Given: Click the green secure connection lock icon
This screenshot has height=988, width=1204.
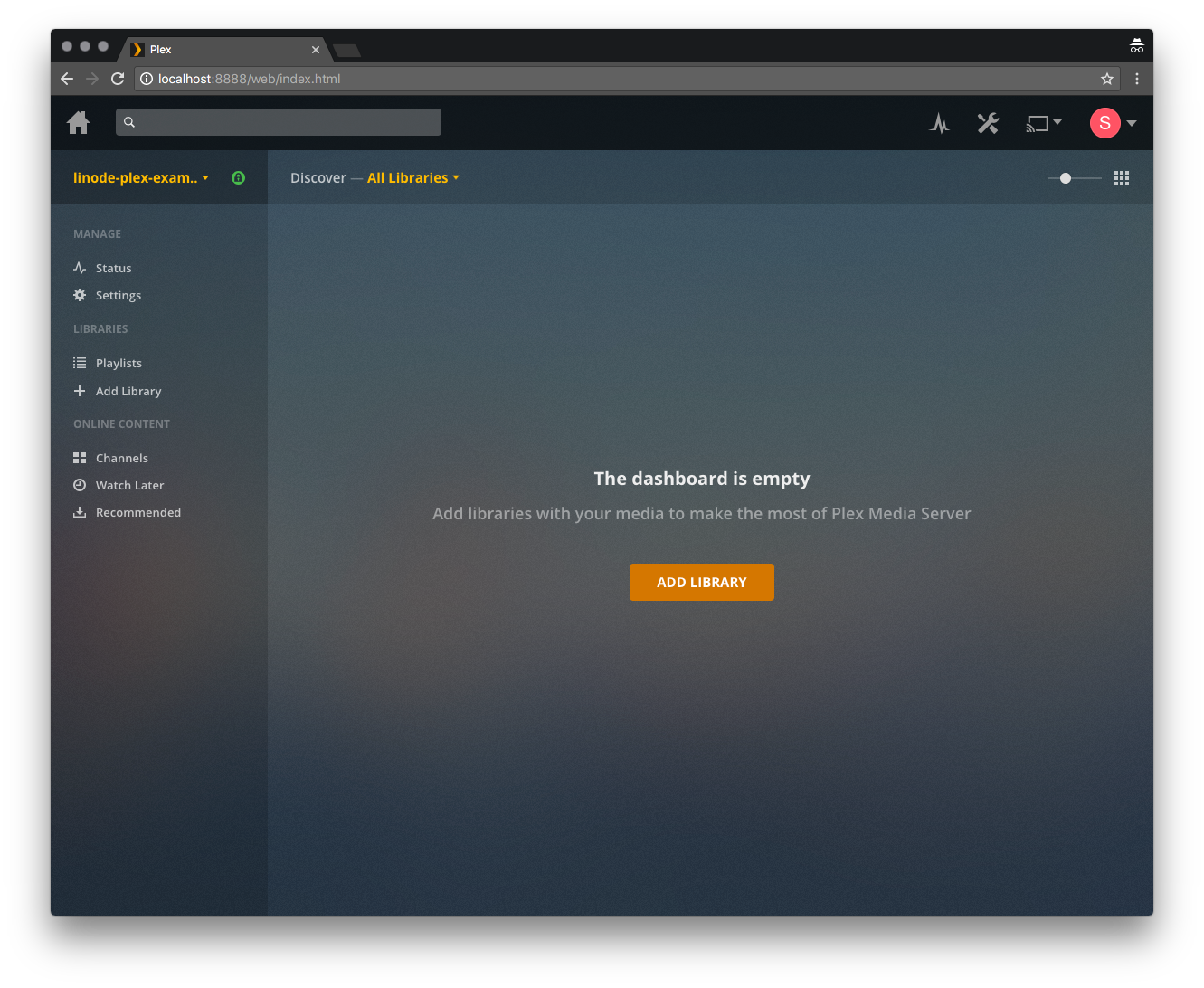Looking at the screenshot, I should (x=239, y=178).
